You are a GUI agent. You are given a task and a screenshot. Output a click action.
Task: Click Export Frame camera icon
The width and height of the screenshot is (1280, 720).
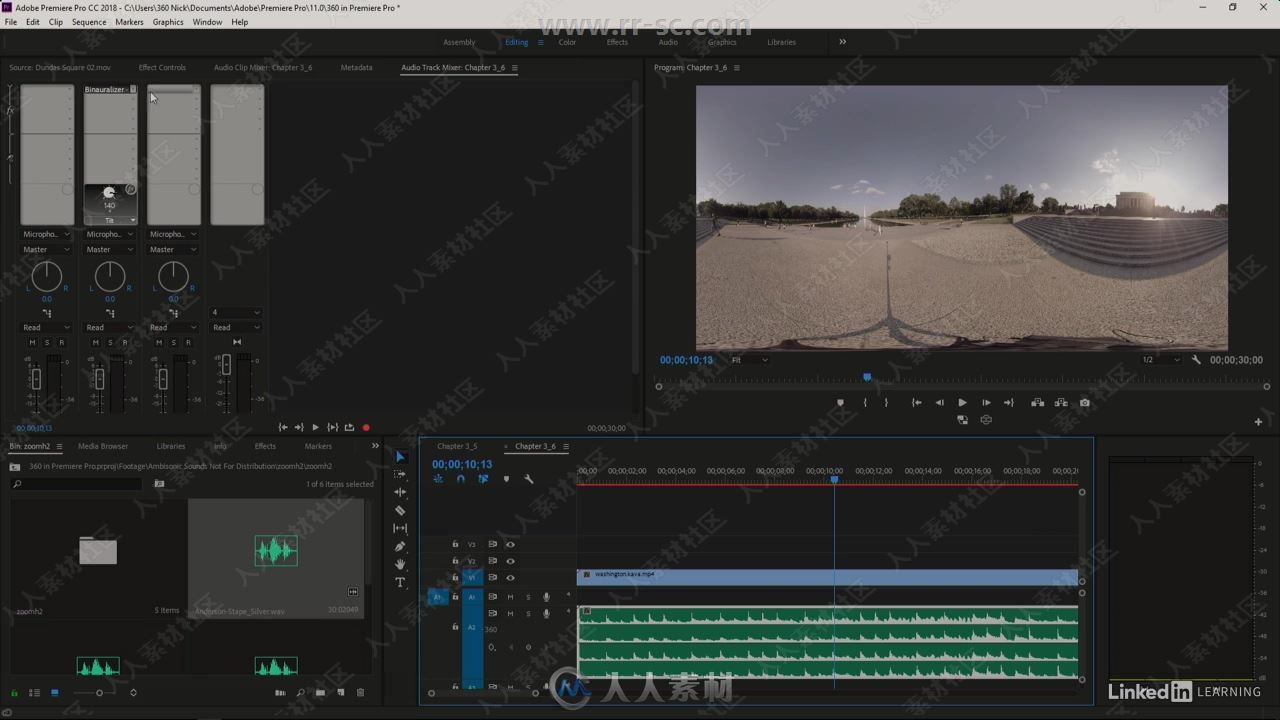[x=1085, y=403]
